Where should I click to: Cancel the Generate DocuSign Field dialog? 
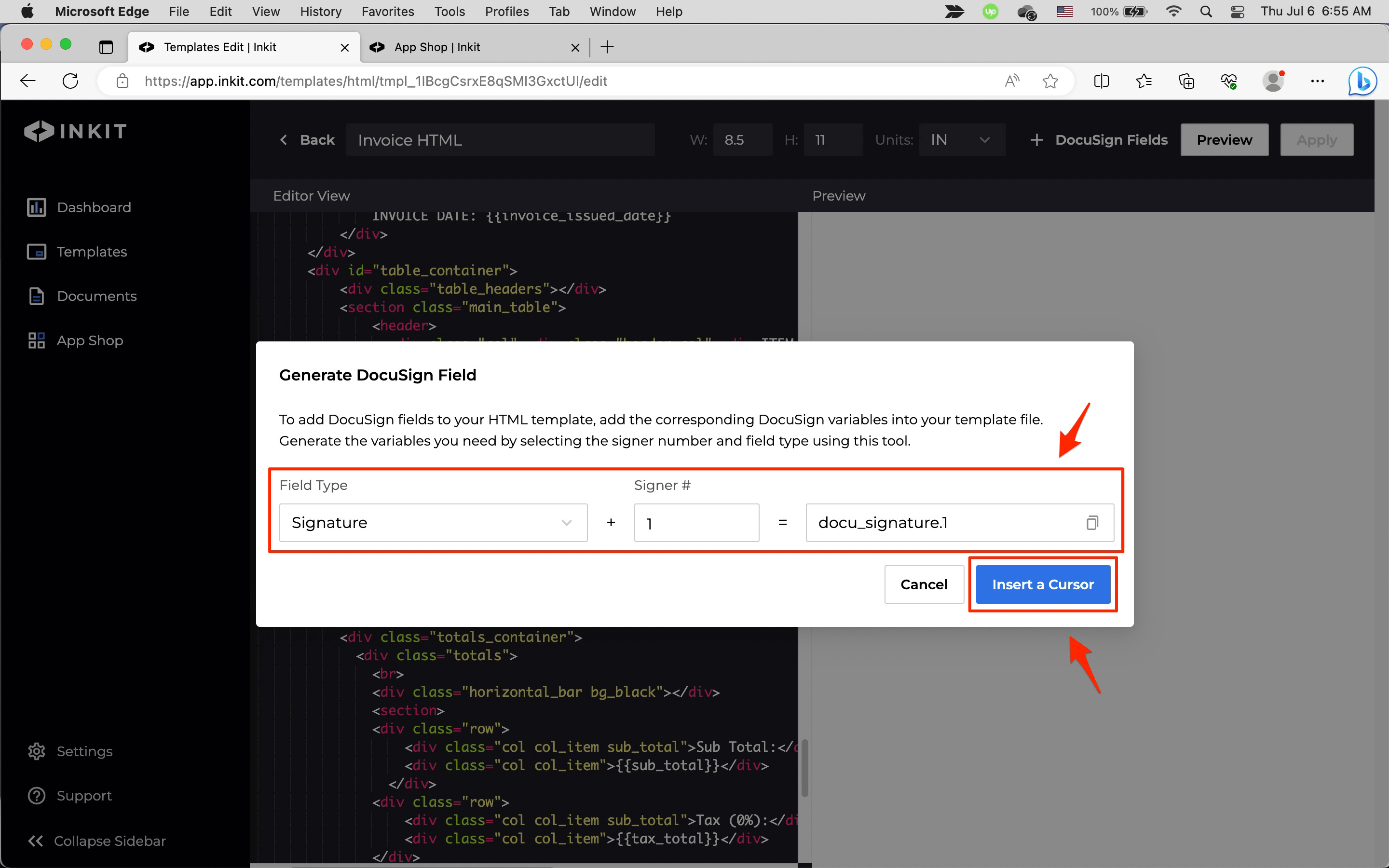click(924, 584)
